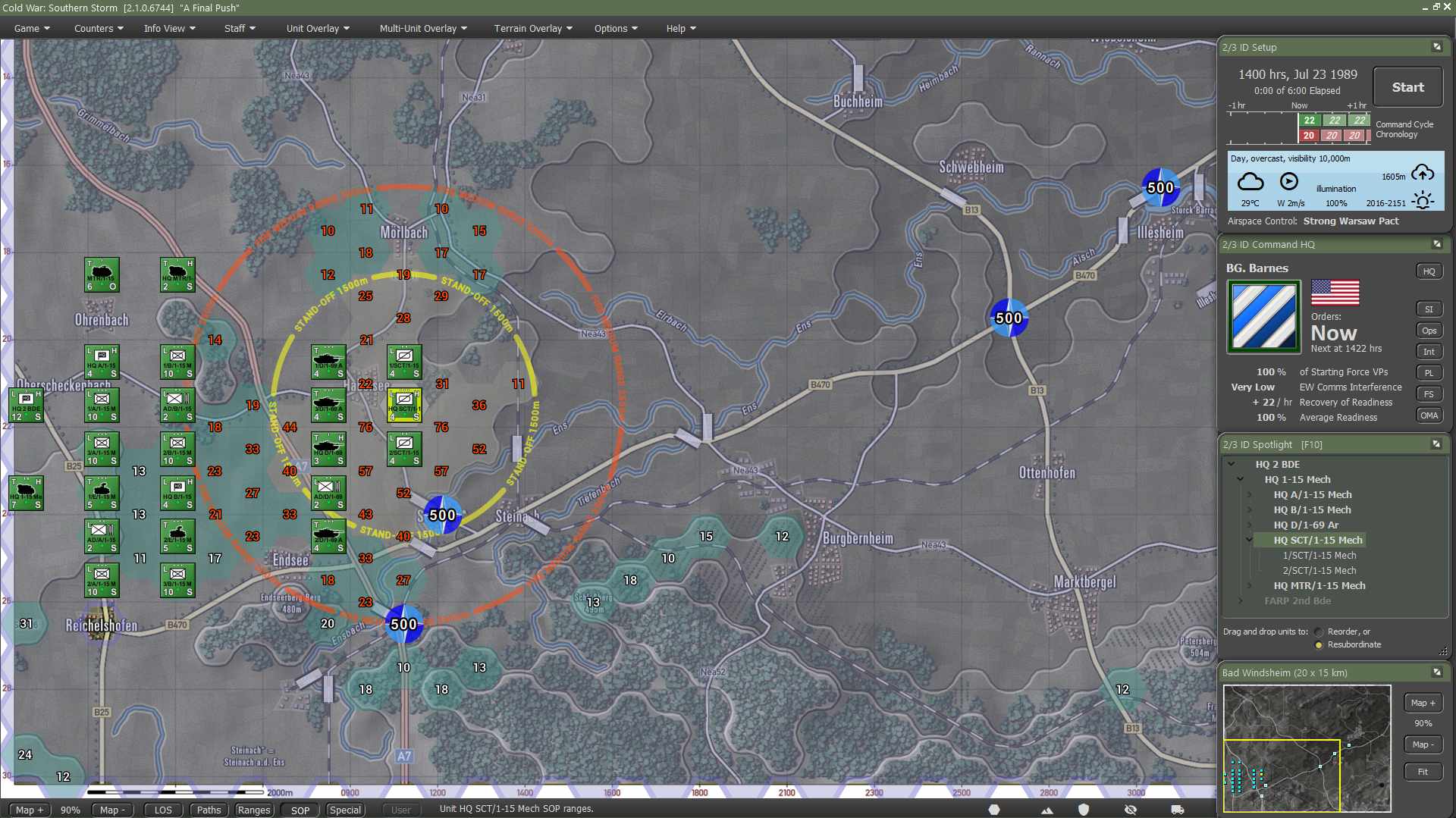The image size is (1456, 818).
Task: Select the 2/E/1-15 M unit counter
Action: pos(177,537)
